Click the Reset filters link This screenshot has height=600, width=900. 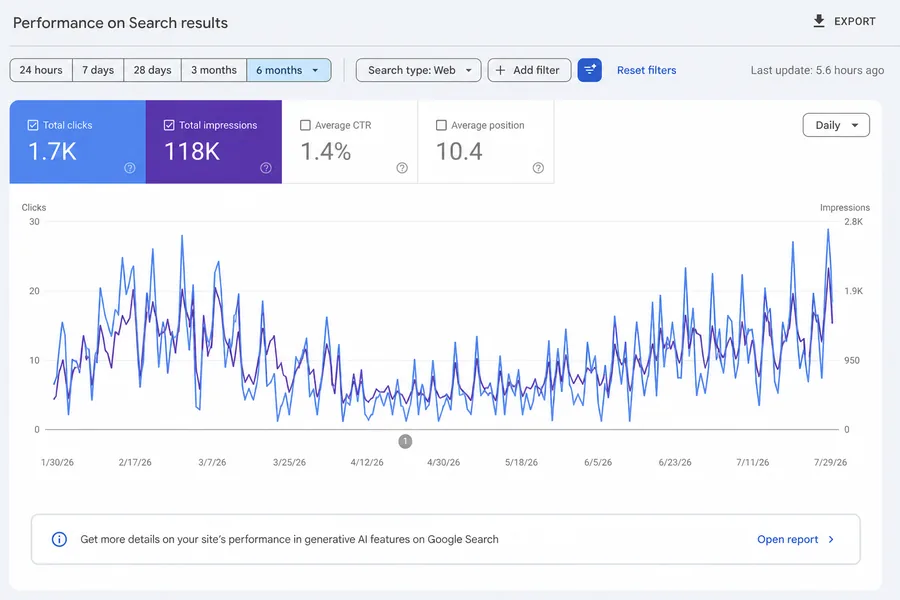[x=646, y=70]
